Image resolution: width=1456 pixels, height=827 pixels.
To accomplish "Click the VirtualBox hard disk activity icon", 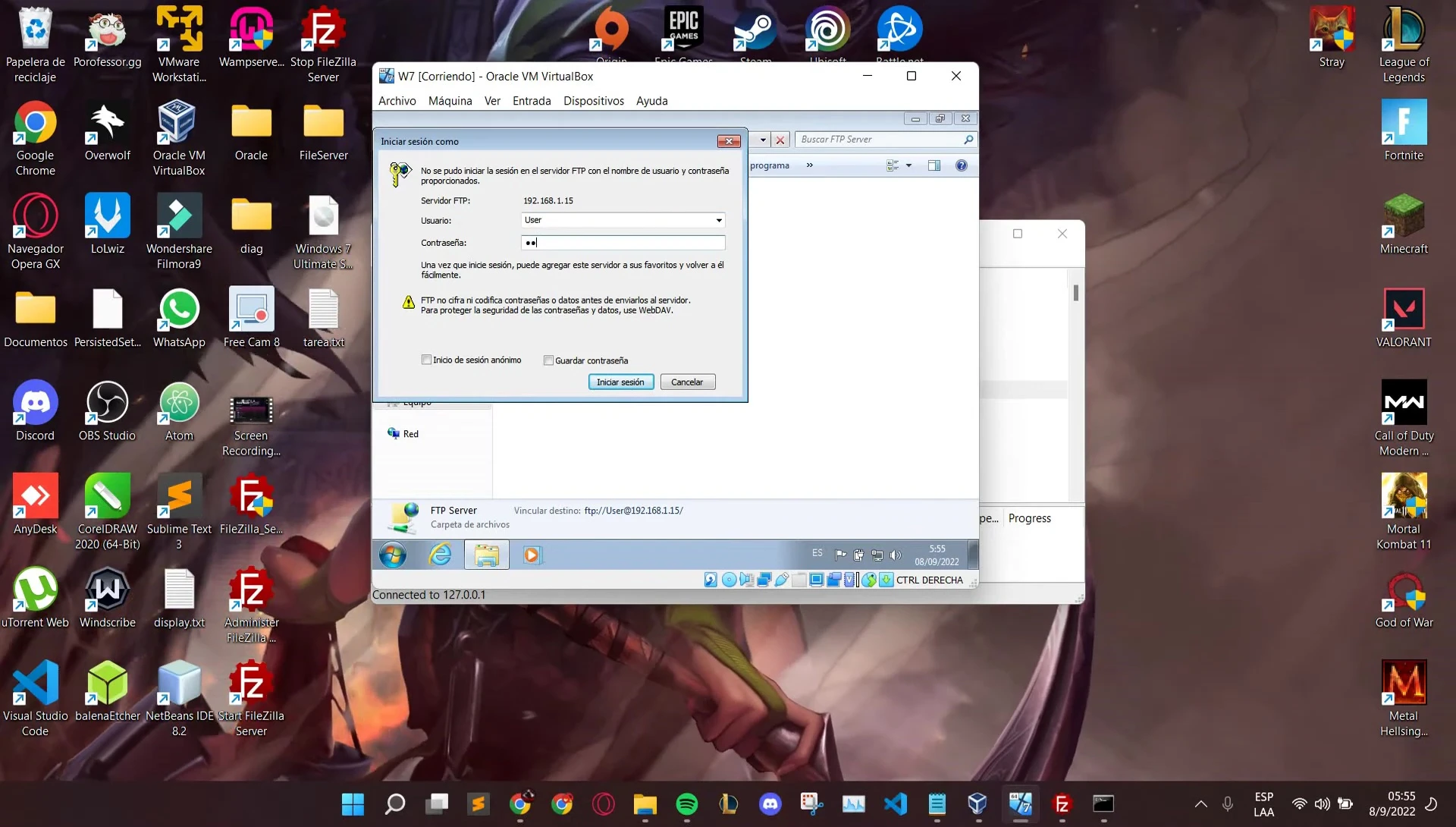I will (711, 580).
